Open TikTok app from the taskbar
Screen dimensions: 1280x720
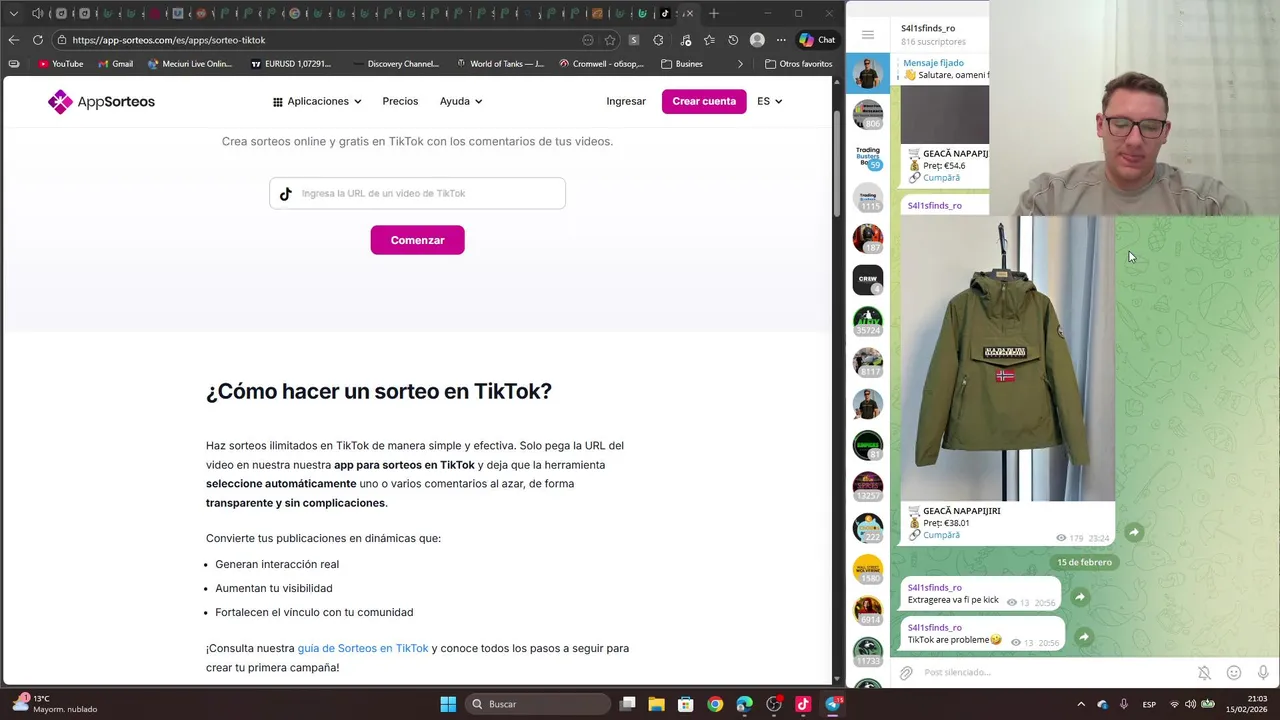[803, 704]
